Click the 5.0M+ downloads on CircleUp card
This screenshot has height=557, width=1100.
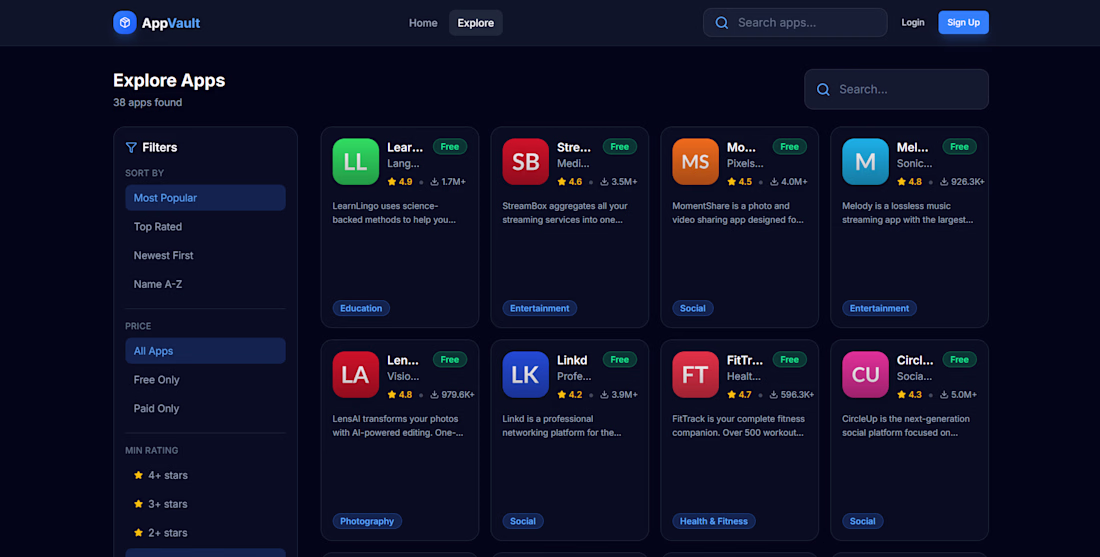tap(958, 395)
